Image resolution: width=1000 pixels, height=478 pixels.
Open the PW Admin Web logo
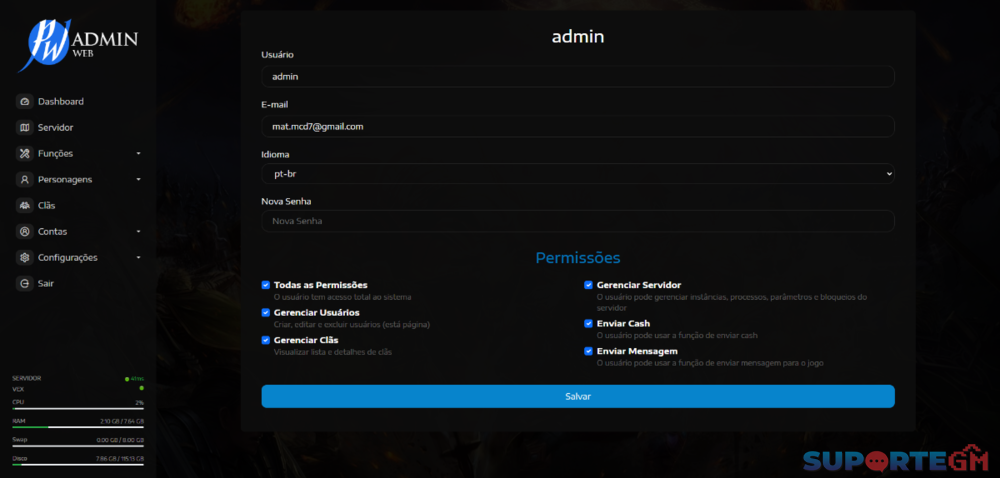click(77, 45)
